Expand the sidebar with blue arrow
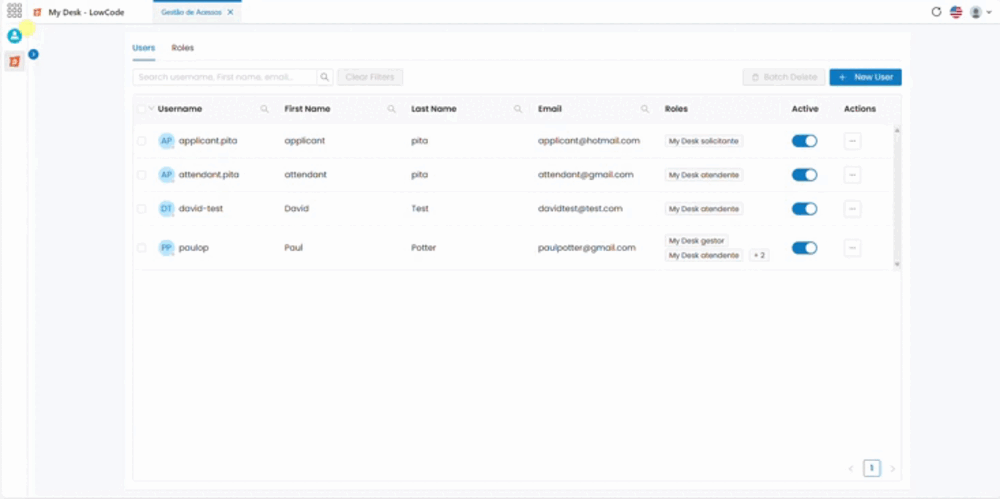This screenshot has height=499, width=1000. [x=33, y=55]
